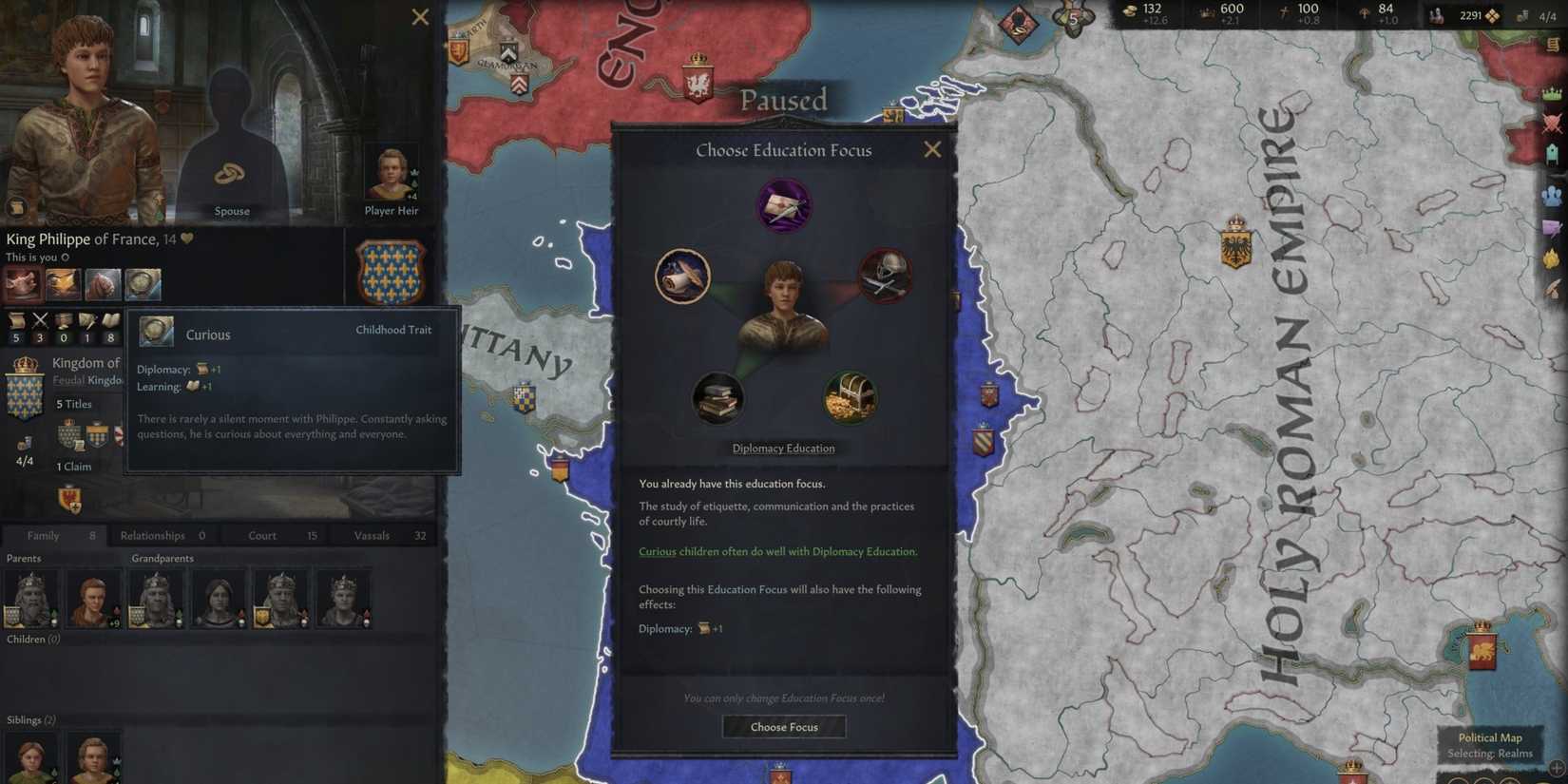Select the Intrigue education focus icon
The image size is (1568, 784).
tap(784, 205)
